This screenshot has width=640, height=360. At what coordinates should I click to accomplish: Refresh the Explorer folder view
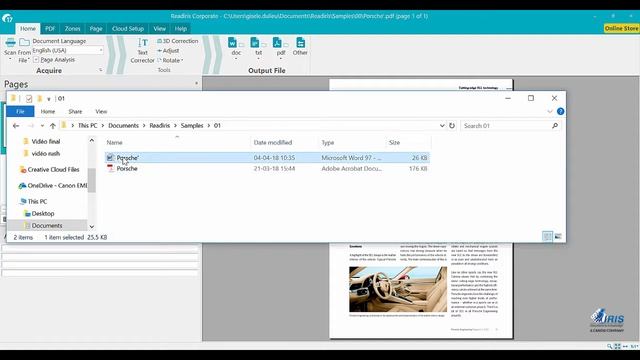click(452, 126)
